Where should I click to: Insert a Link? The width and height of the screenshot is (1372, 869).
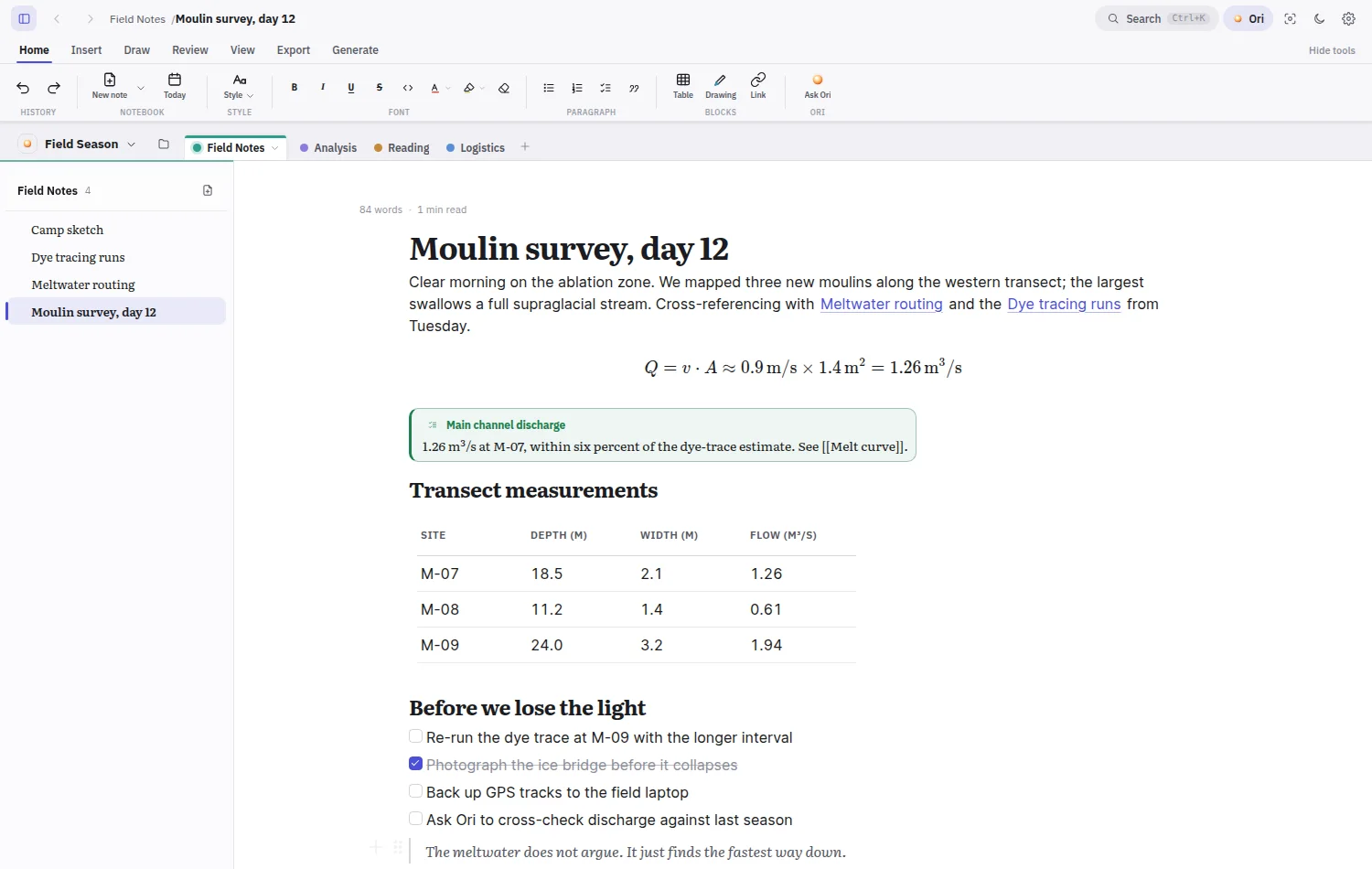click(758, 86)
